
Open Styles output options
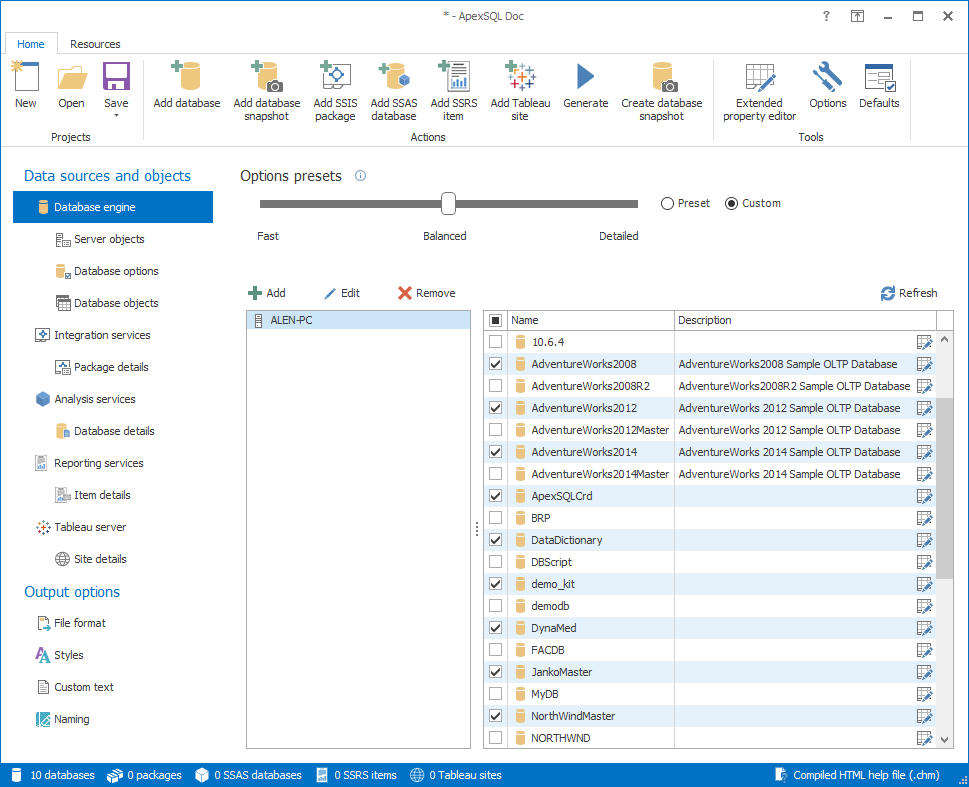tap(59, 655)
